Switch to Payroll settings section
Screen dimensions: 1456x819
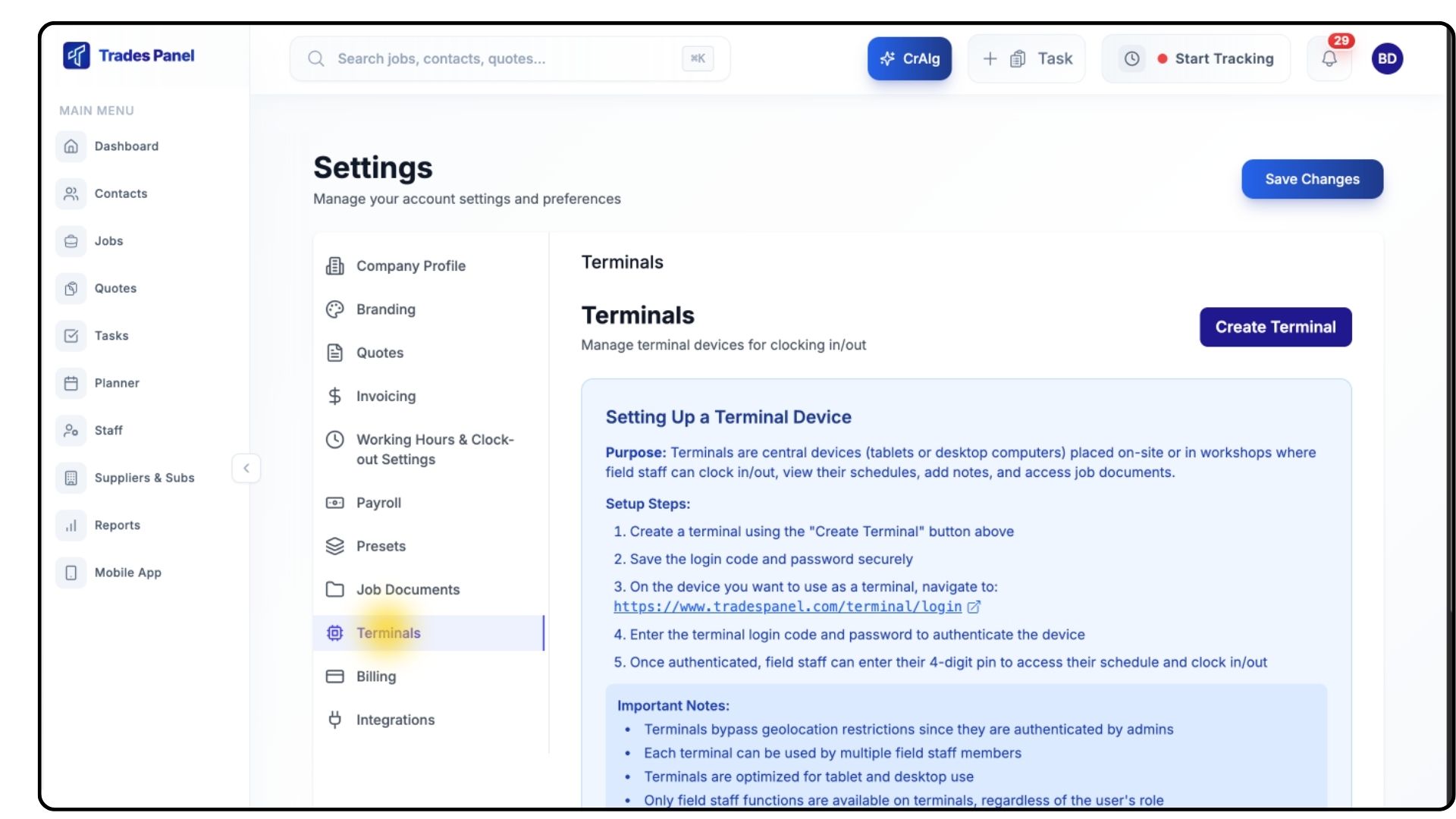378,503
